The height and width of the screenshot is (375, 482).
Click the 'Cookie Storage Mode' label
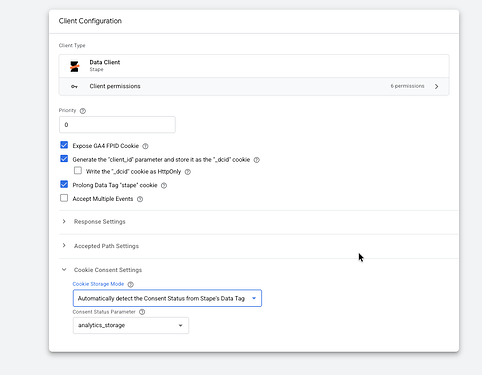tap(98, 284)
